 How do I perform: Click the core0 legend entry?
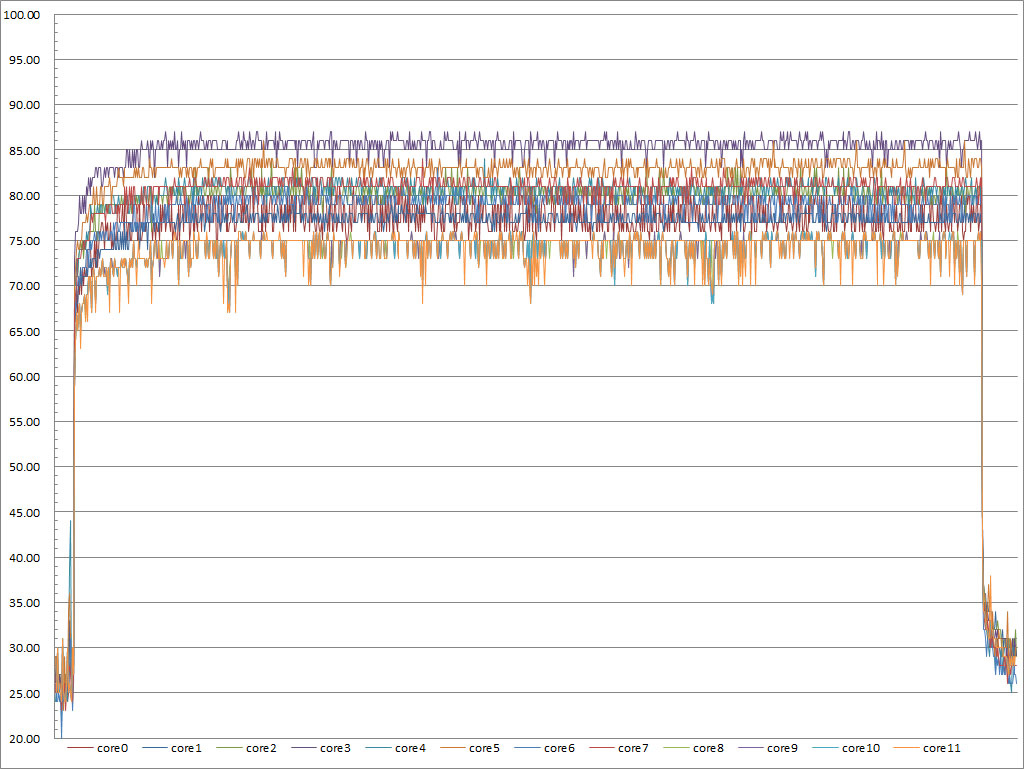(x=98, y=748)
